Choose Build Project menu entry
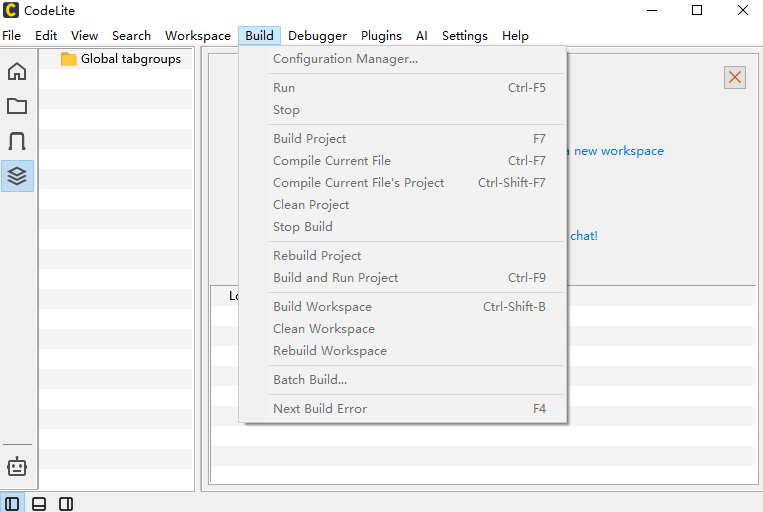 (x=403, y=139)
